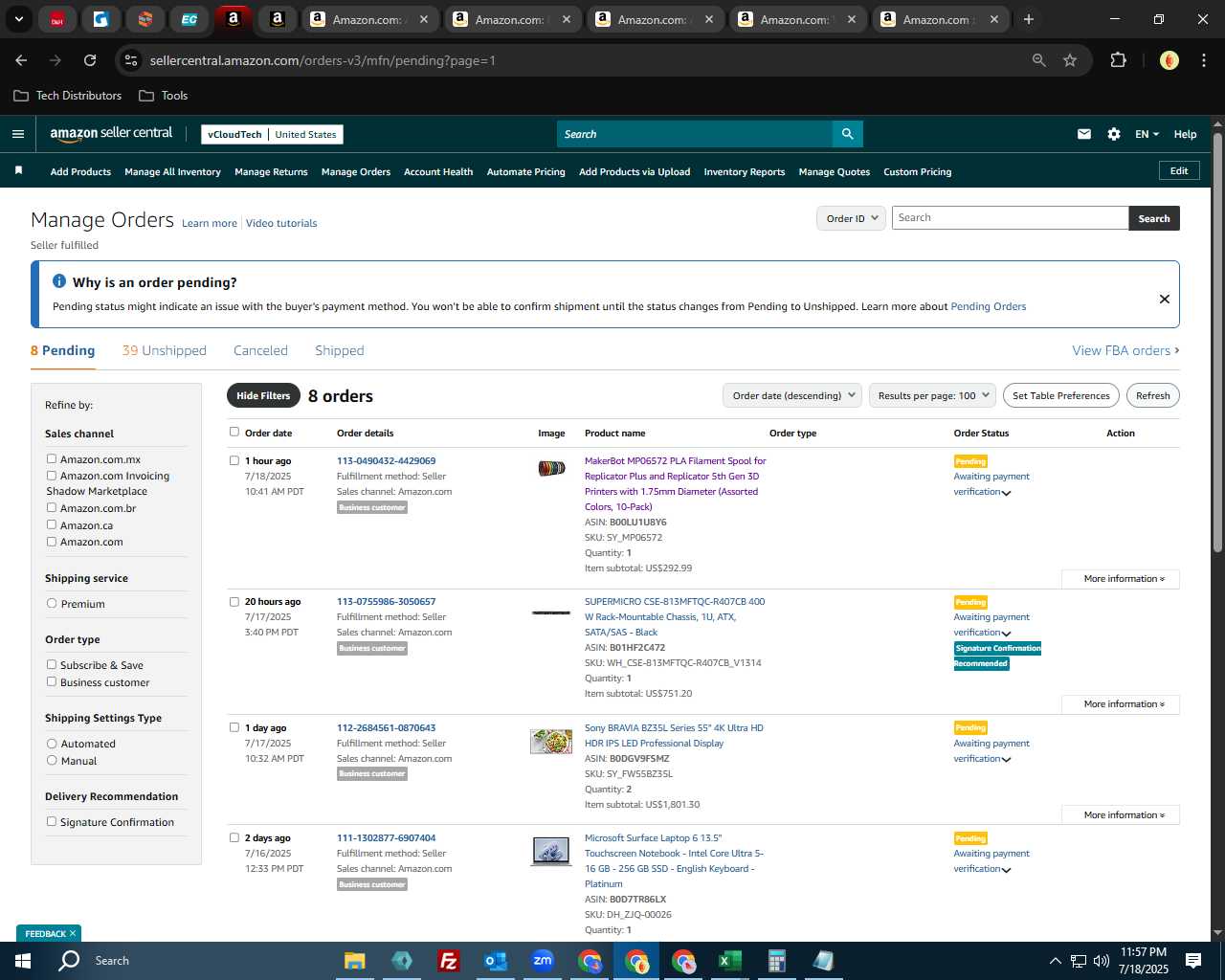The image size is (1225, 980).
Task: Click the teal search magnifier button
Action: coord(847,134)
